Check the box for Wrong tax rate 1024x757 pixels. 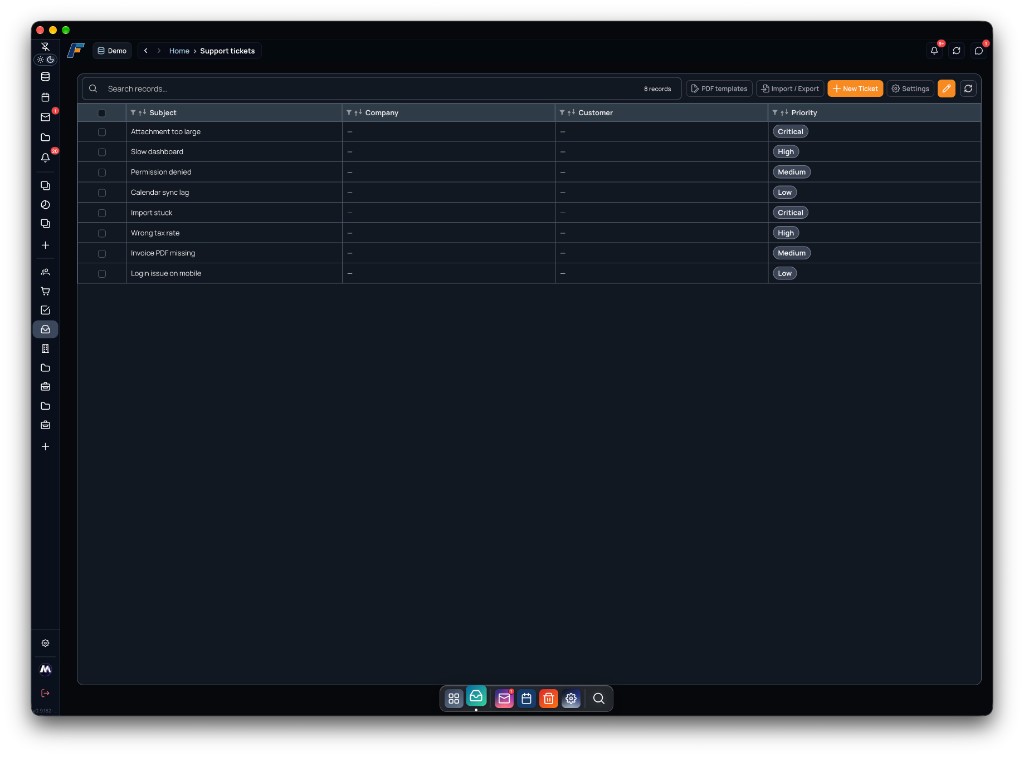click(x=102, y=233)
